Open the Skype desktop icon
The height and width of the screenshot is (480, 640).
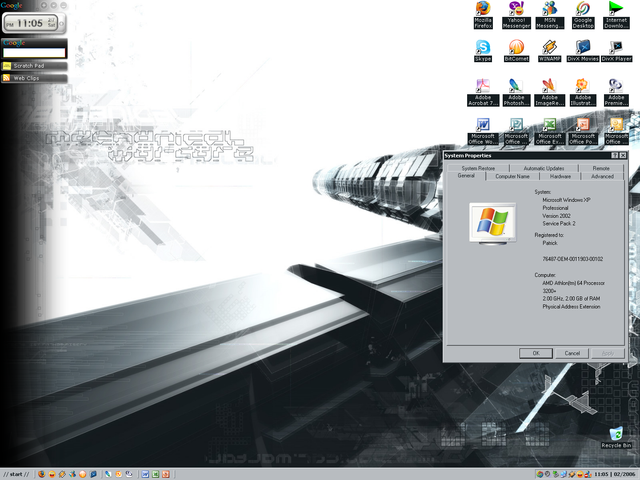[x=483, y=47]
